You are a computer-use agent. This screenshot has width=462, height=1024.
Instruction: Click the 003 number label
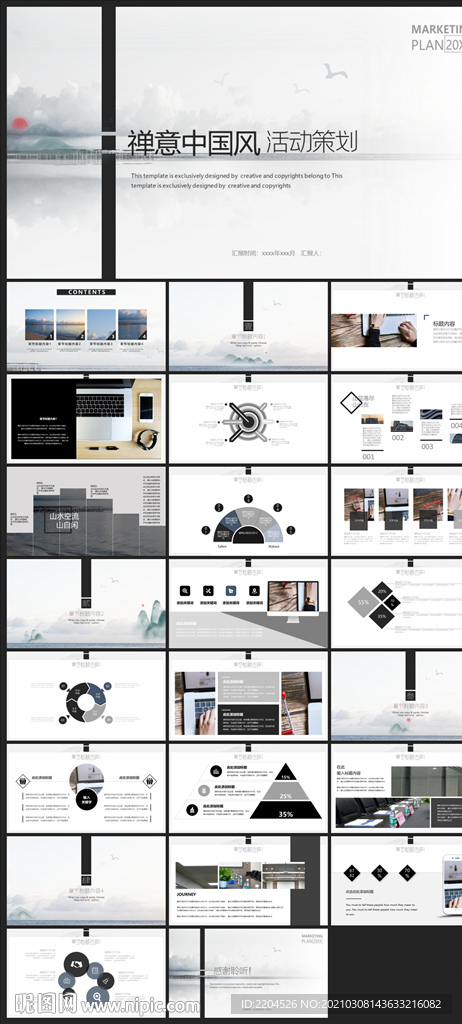coord(427,447)
